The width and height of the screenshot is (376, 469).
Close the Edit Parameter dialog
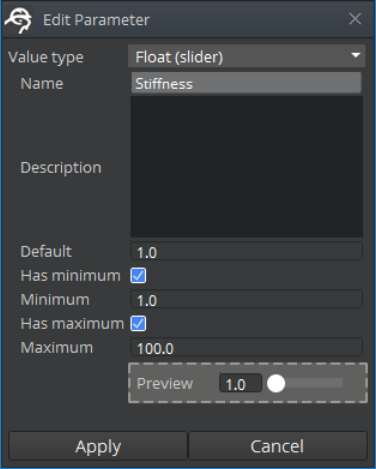(355, 19)
